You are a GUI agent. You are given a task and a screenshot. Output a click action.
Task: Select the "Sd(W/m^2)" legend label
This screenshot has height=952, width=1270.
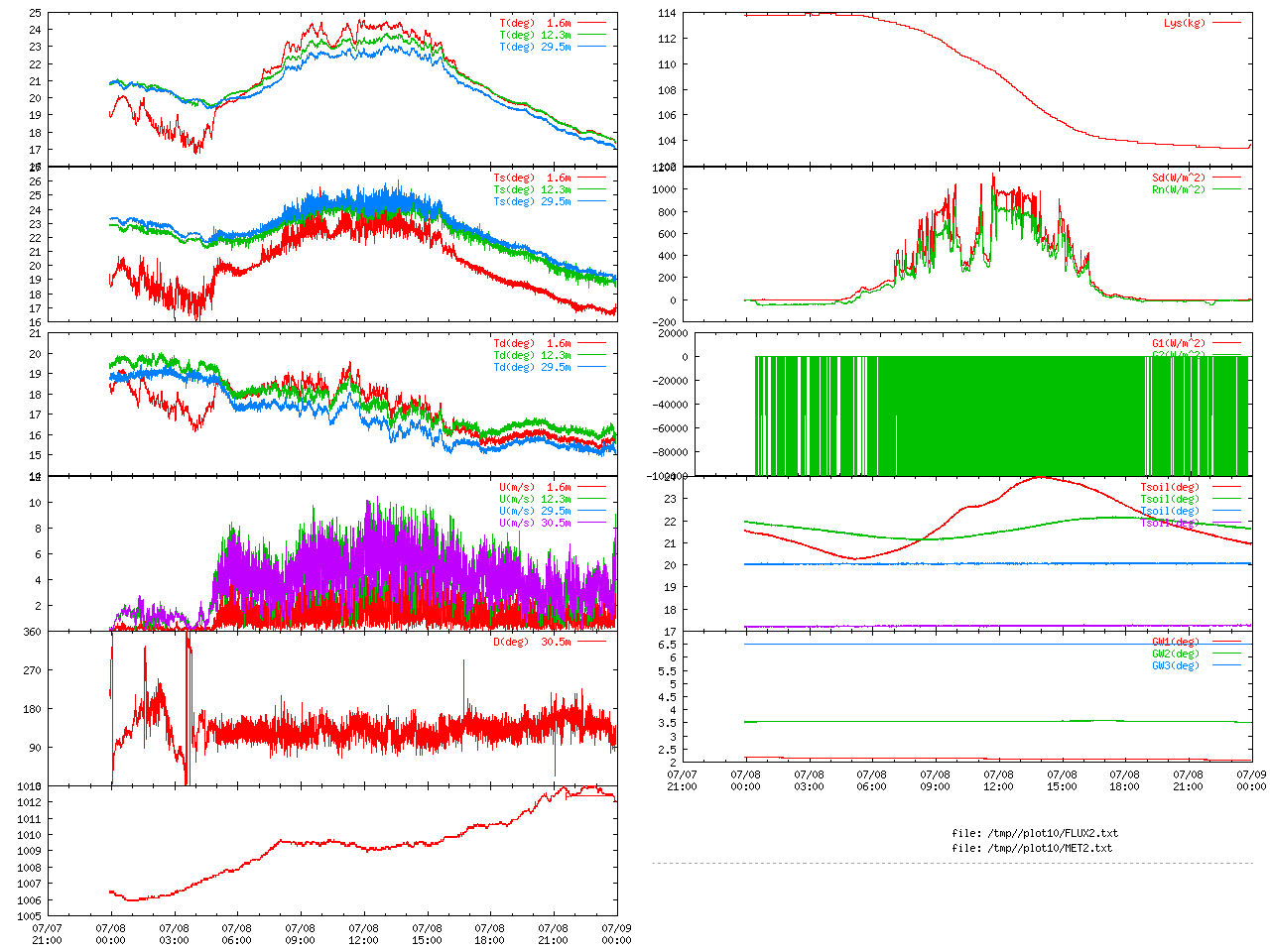point(1179,178)
